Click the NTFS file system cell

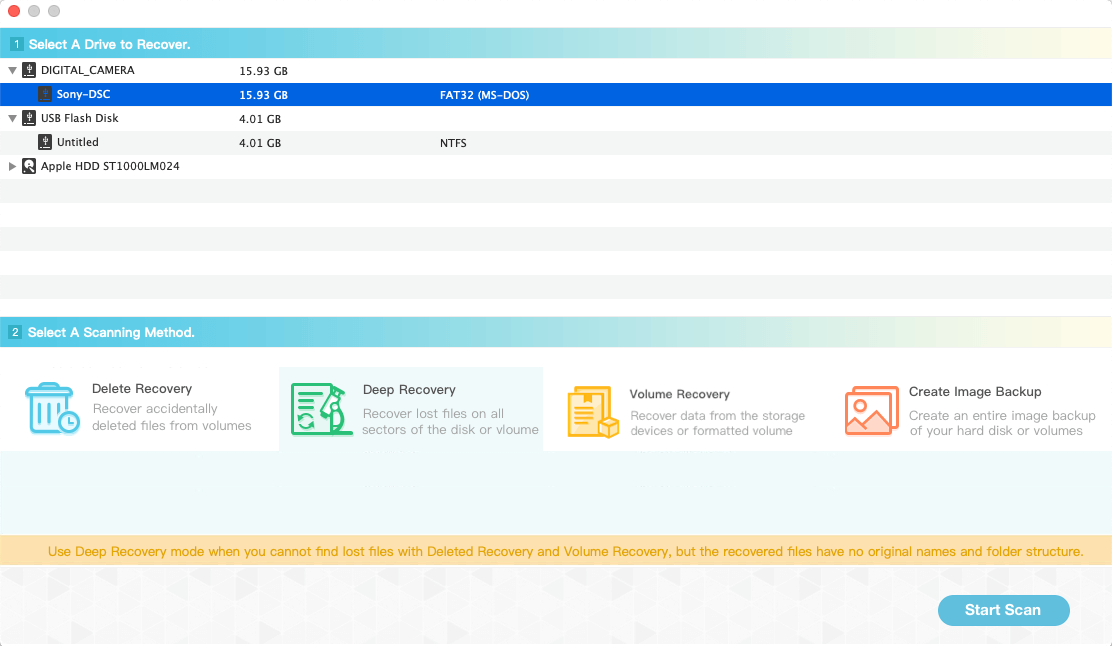(453, 143)
